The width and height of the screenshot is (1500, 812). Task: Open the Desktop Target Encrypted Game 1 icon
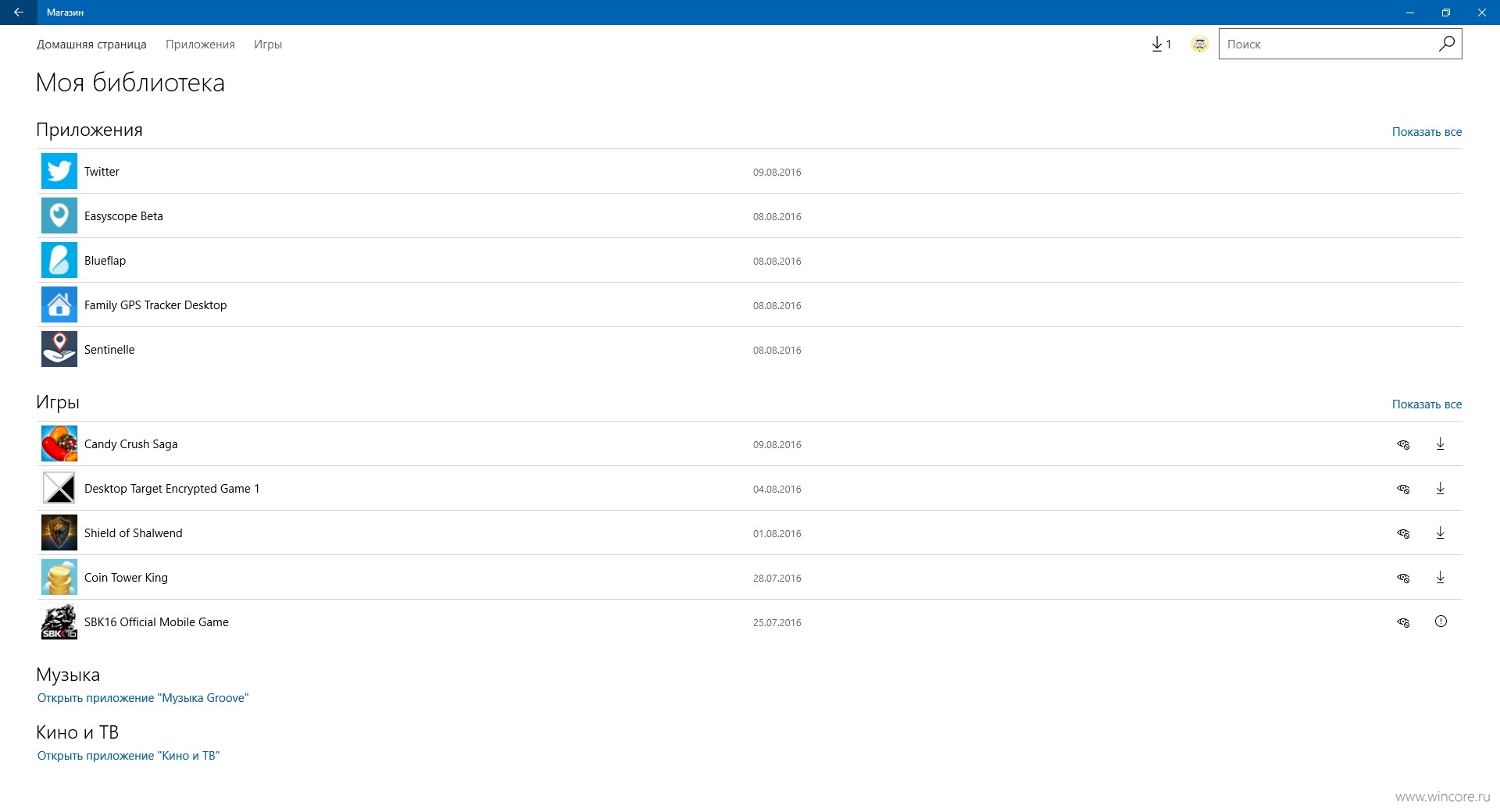pyautogui.click(x=59, y=488)
